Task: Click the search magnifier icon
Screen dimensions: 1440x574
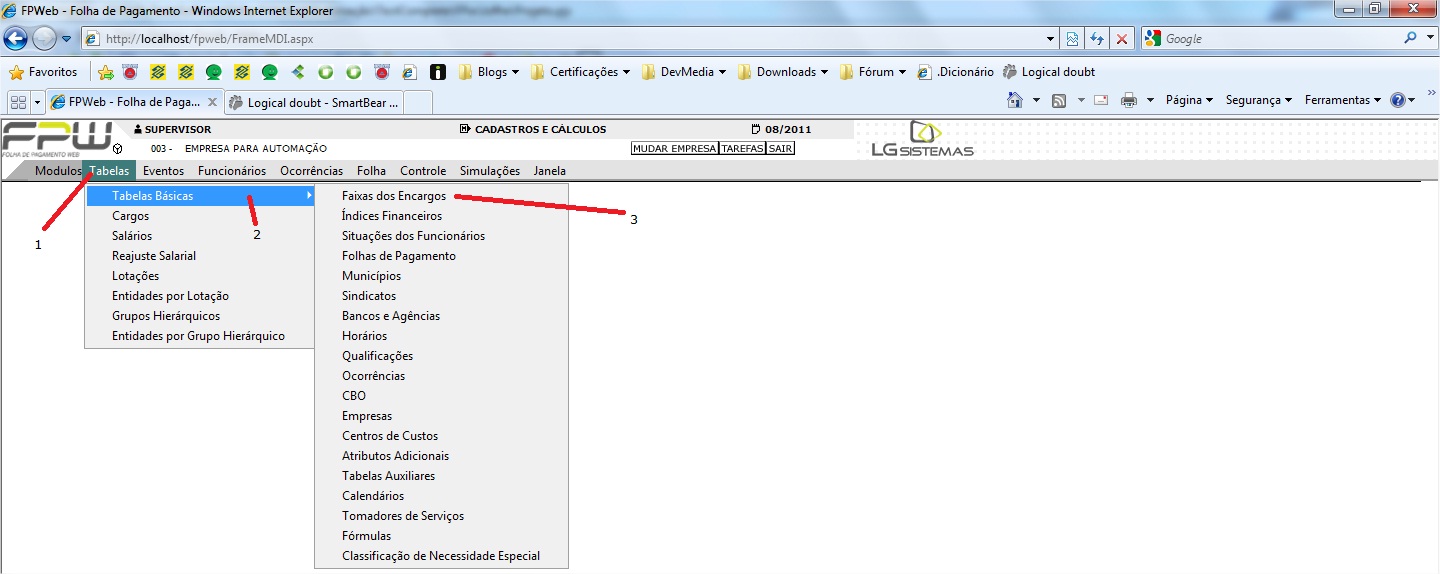Action: click(1410, 38)
